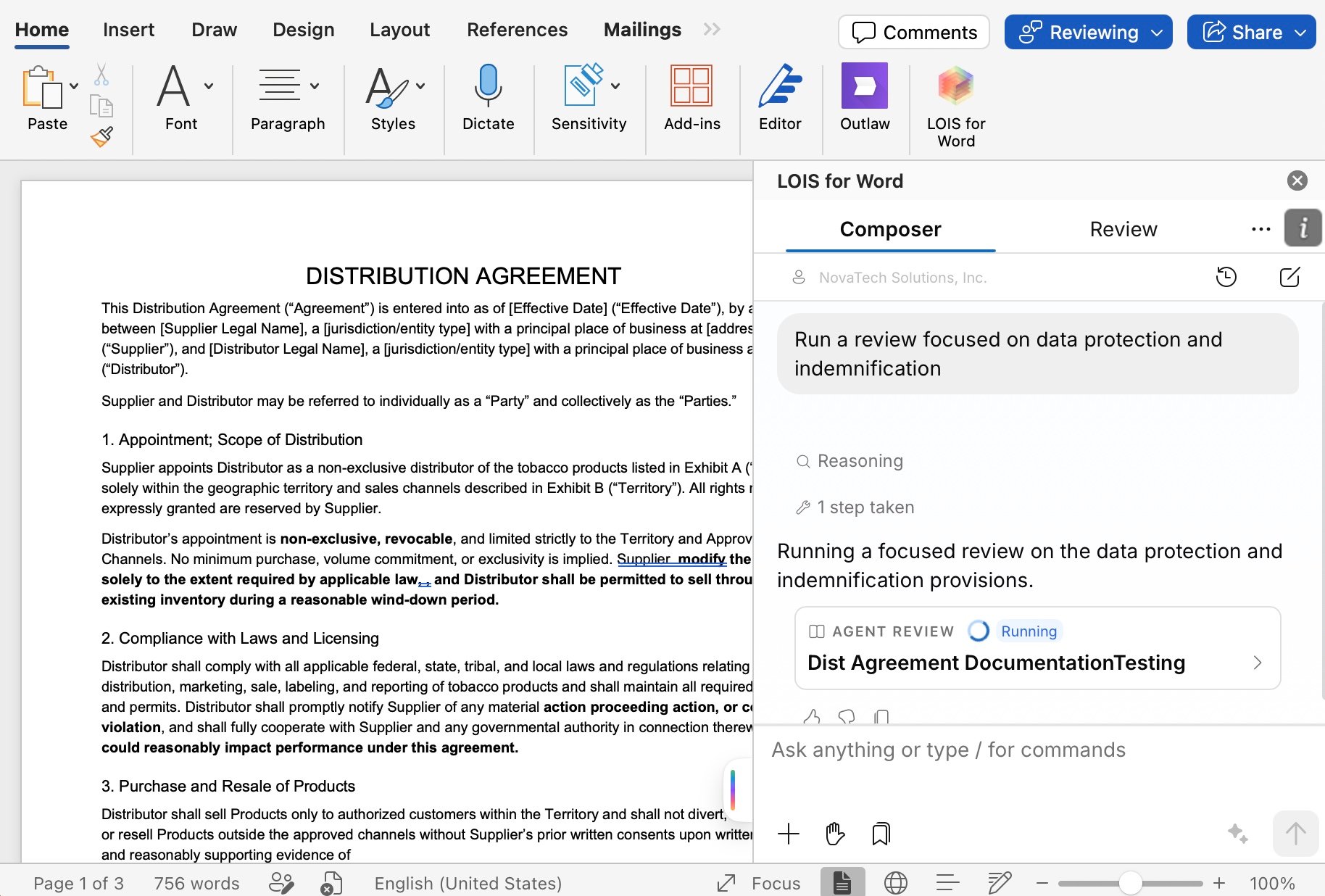
Task: Switch to Print Layout view
Action: tap(842, 882)
